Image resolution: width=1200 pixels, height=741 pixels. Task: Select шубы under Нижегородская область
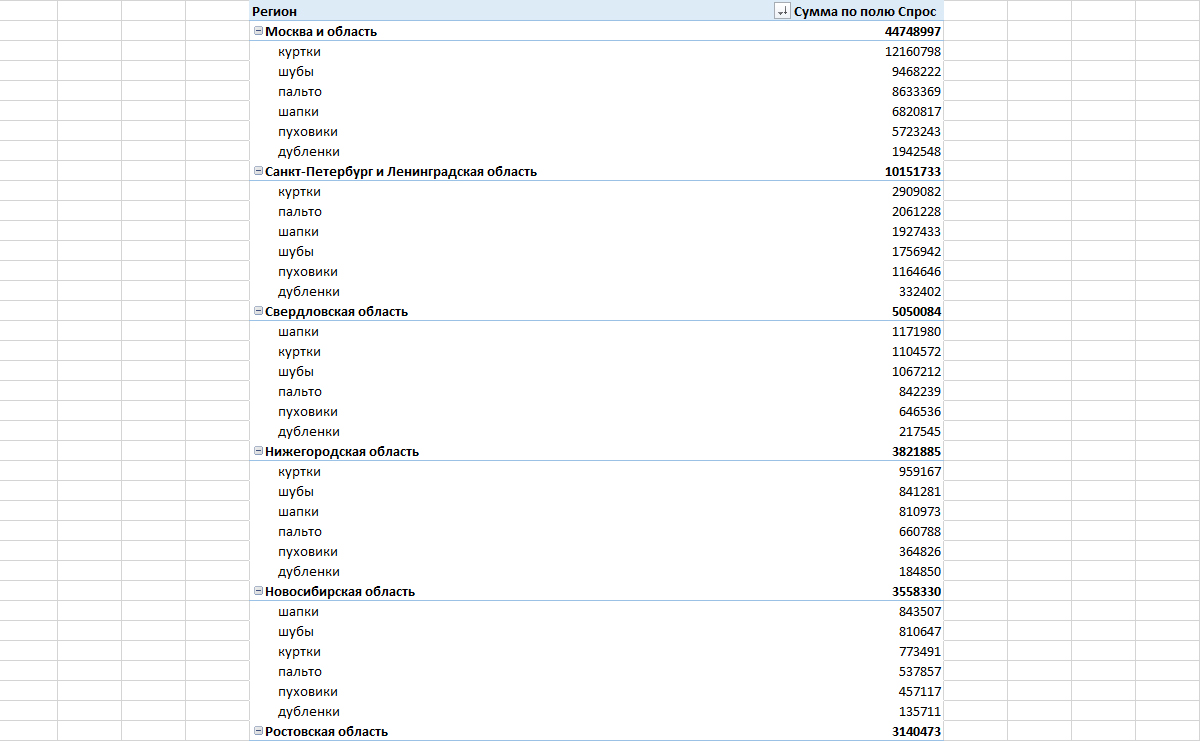(296, 491)
